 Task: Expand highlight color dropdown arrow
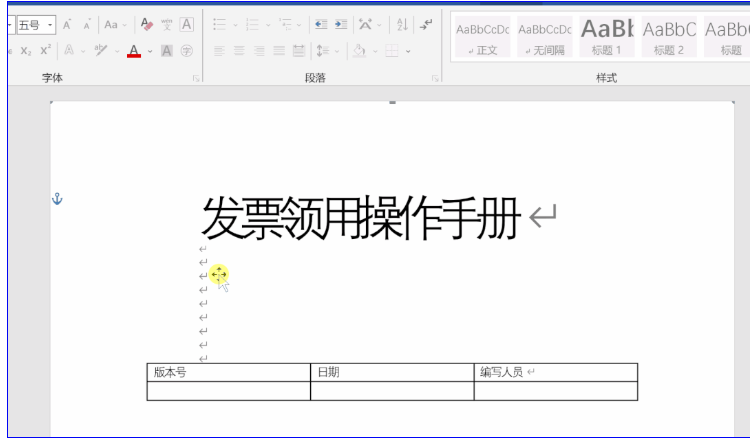point(117,51)
